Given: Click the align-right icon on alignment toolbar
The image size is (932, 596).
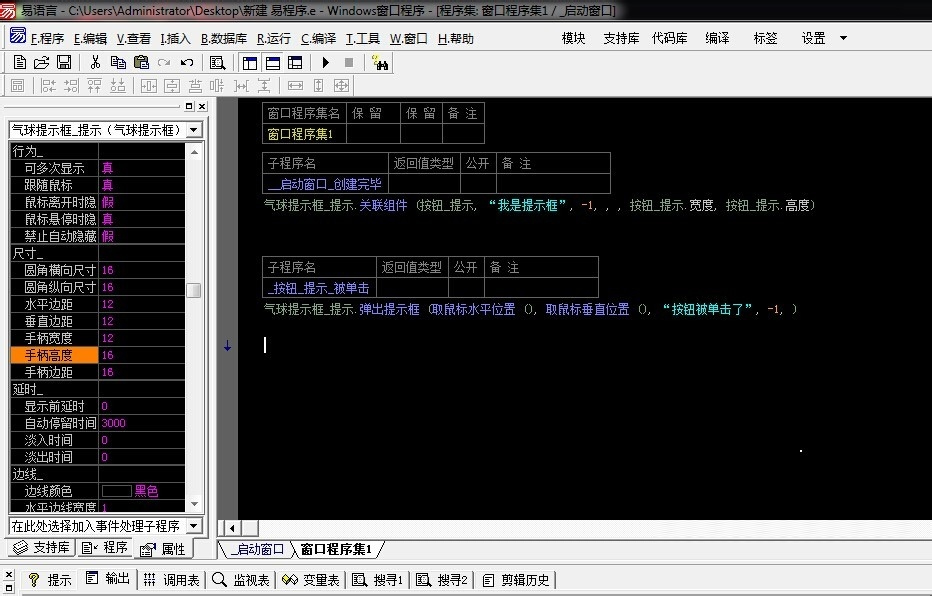Looking at the screenshot, I should click(x=71, y=86).
